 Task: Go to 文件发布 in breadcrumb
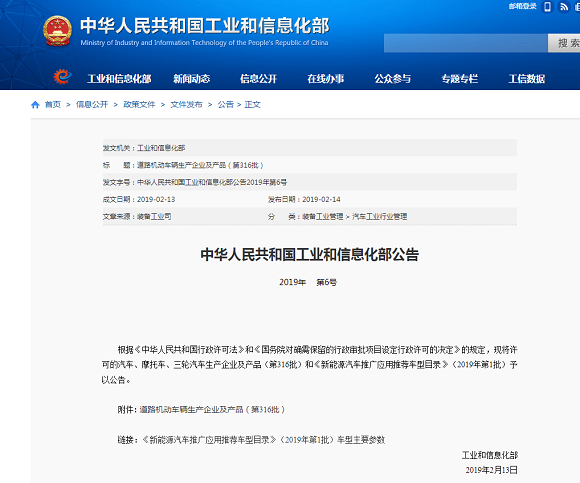(186, 105)
